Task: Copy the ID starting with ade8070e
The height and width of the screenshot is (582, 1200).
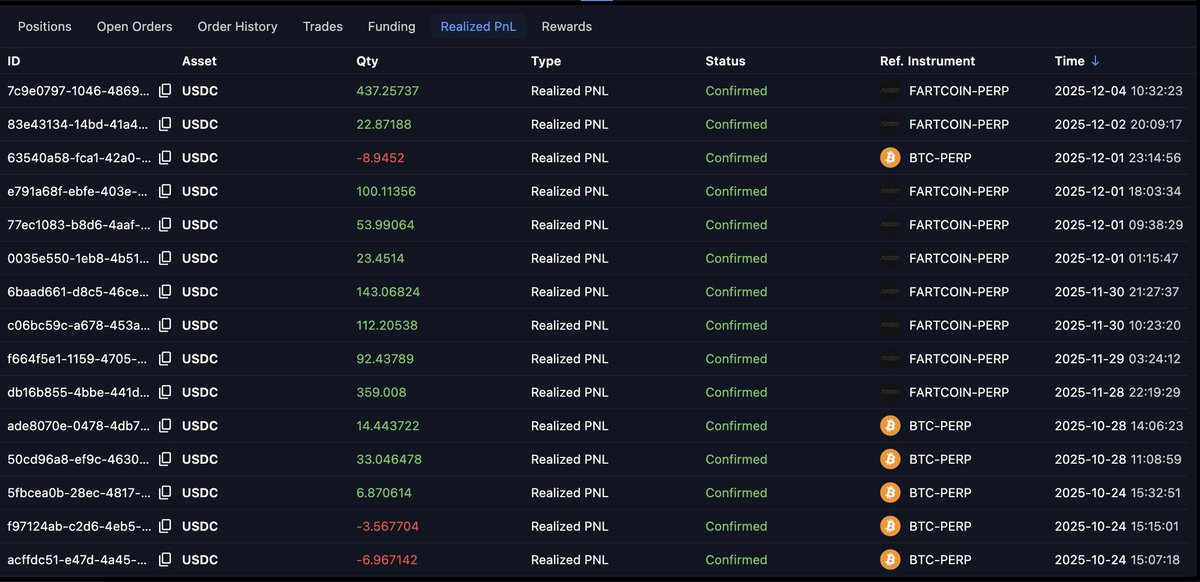Action: pyautogui.click(x=165, y=426)
